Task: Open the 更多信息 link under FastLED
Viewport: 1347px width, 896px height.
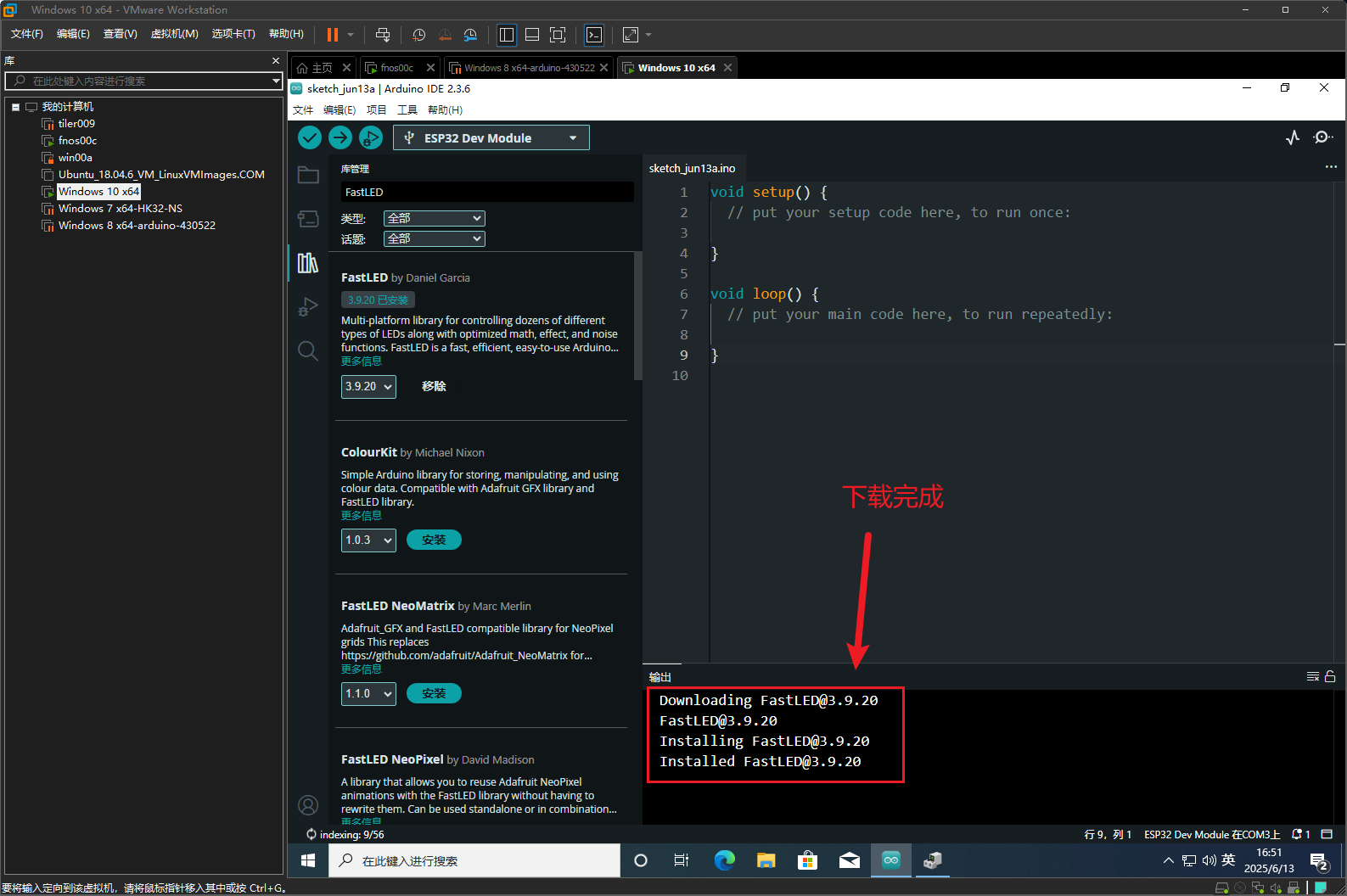Action: (x=362, y=361)
